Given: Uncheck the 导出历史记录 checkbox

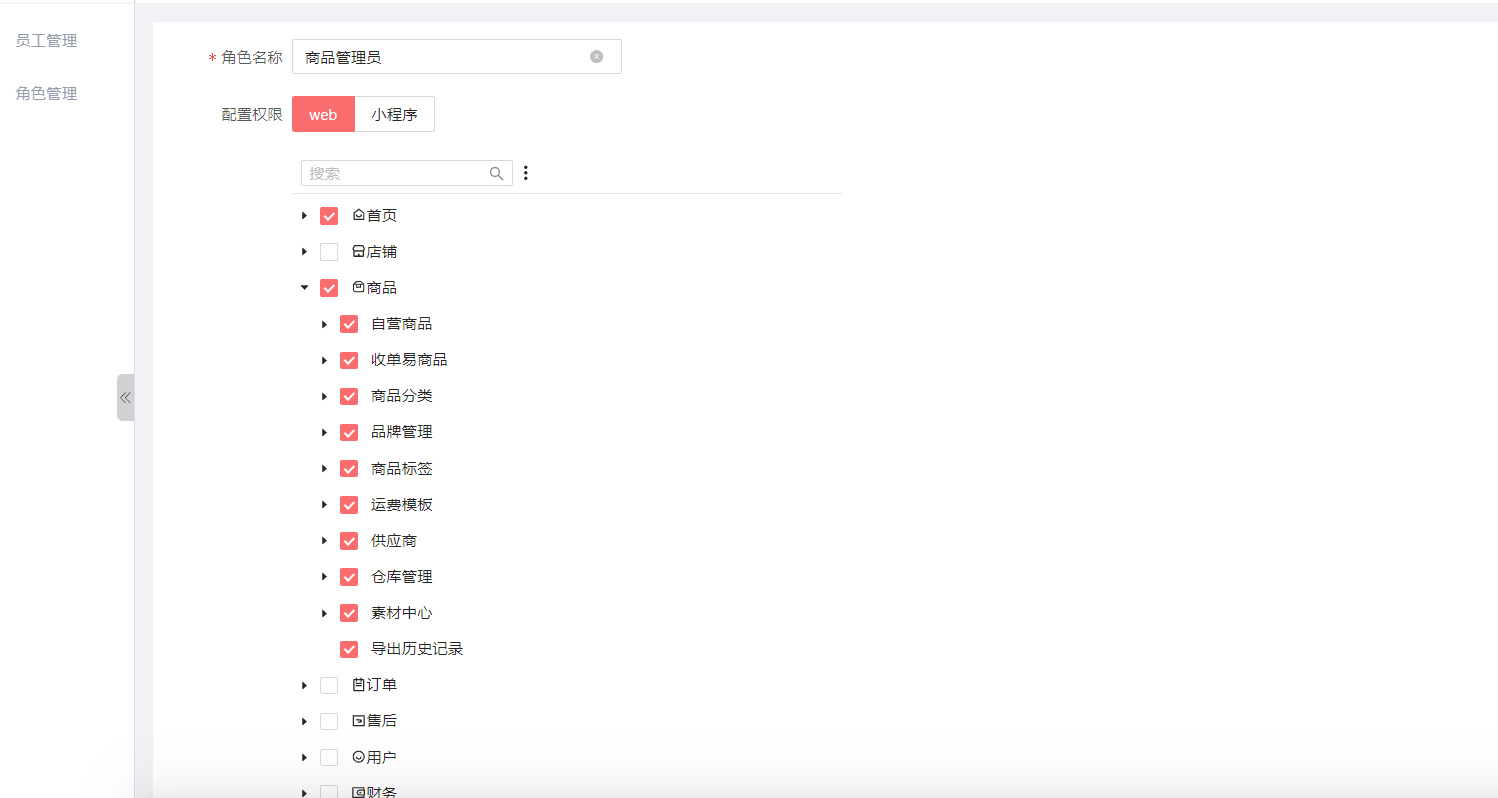Looking at the screenshot, I should 349,649.
